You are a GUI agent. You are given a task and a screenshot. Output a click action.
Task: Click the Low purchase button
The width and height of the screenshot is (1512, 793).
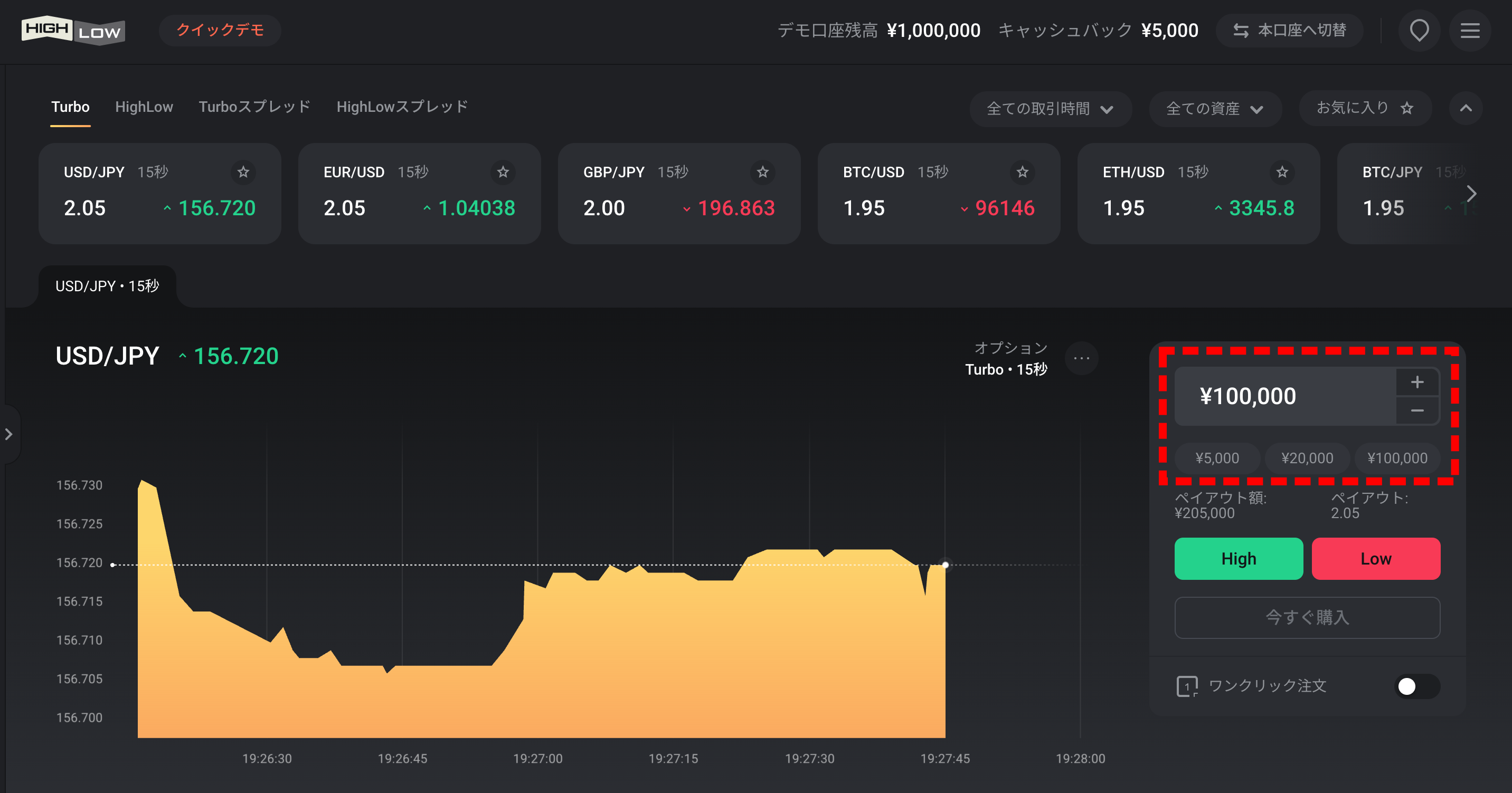tap(1375, 559)
